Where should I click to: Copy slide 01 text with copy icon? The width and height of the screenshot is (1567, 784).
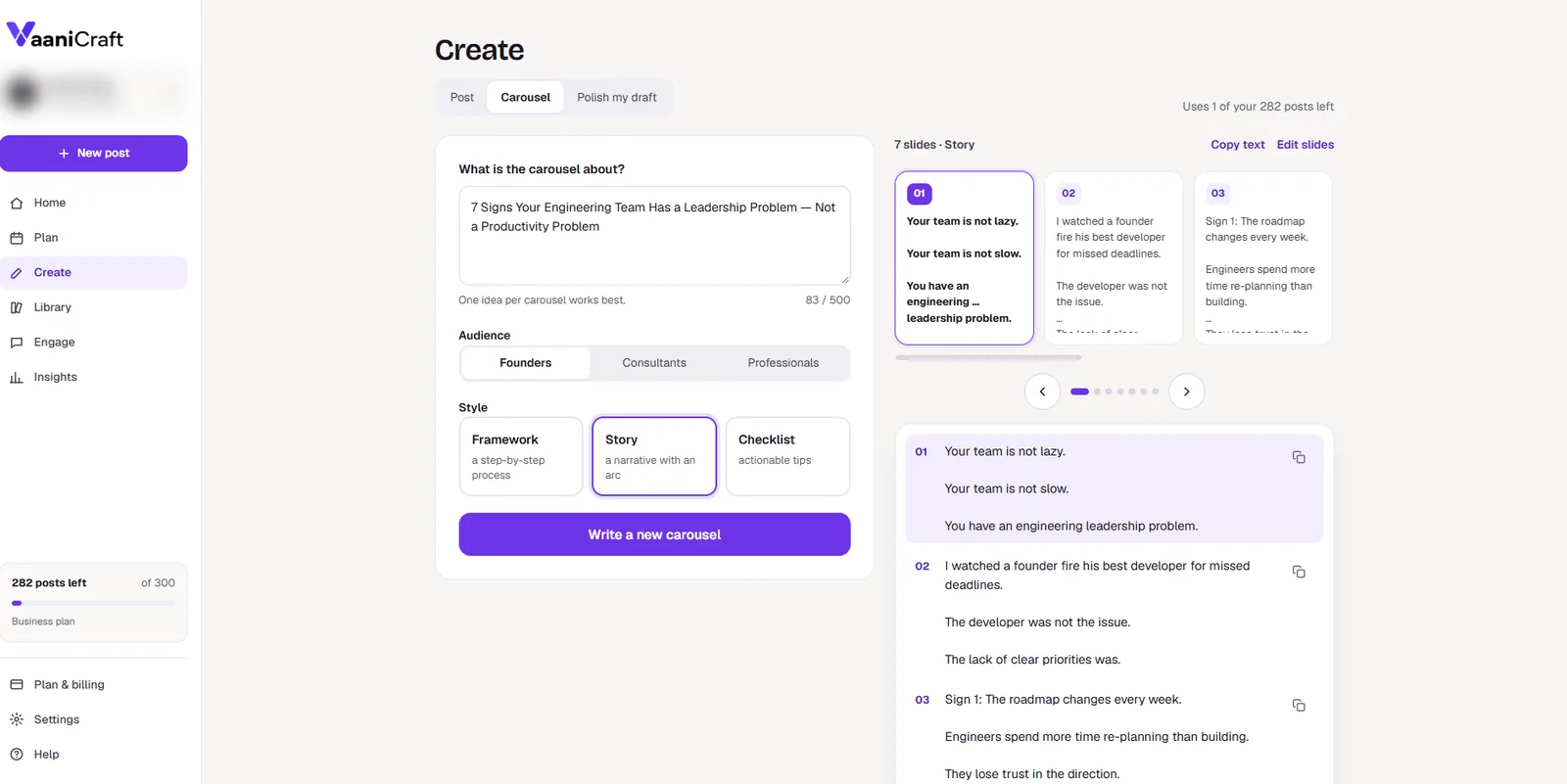pos(1299,457)
